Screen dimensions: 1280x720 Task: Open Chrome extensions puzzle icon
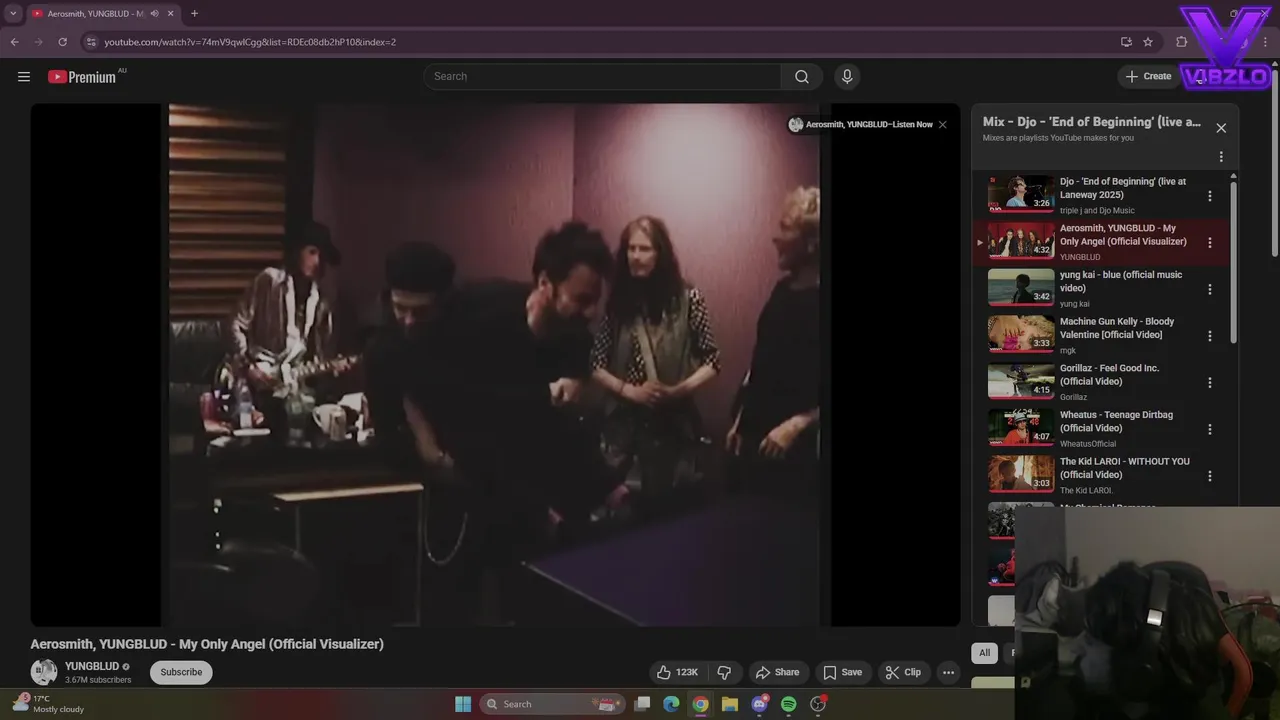(x=1181, y=42)
